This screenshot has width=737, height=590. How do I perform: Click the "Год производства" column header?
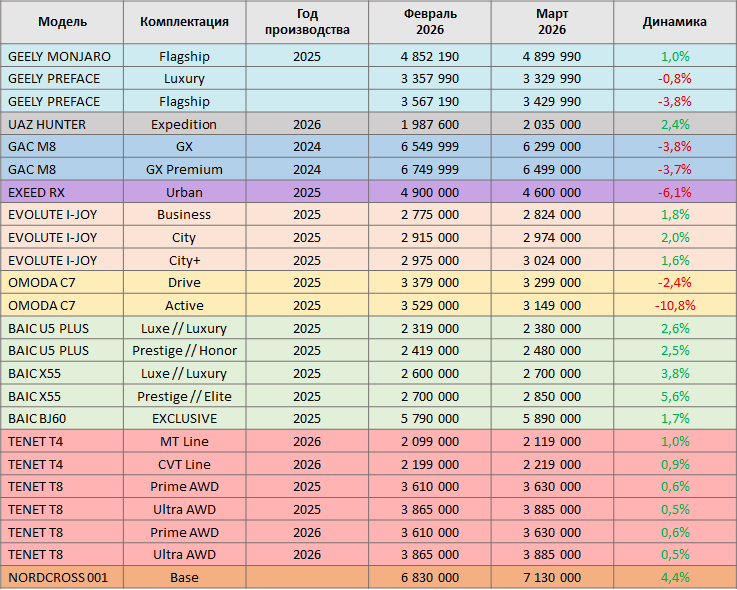click(x=307, y=22)
